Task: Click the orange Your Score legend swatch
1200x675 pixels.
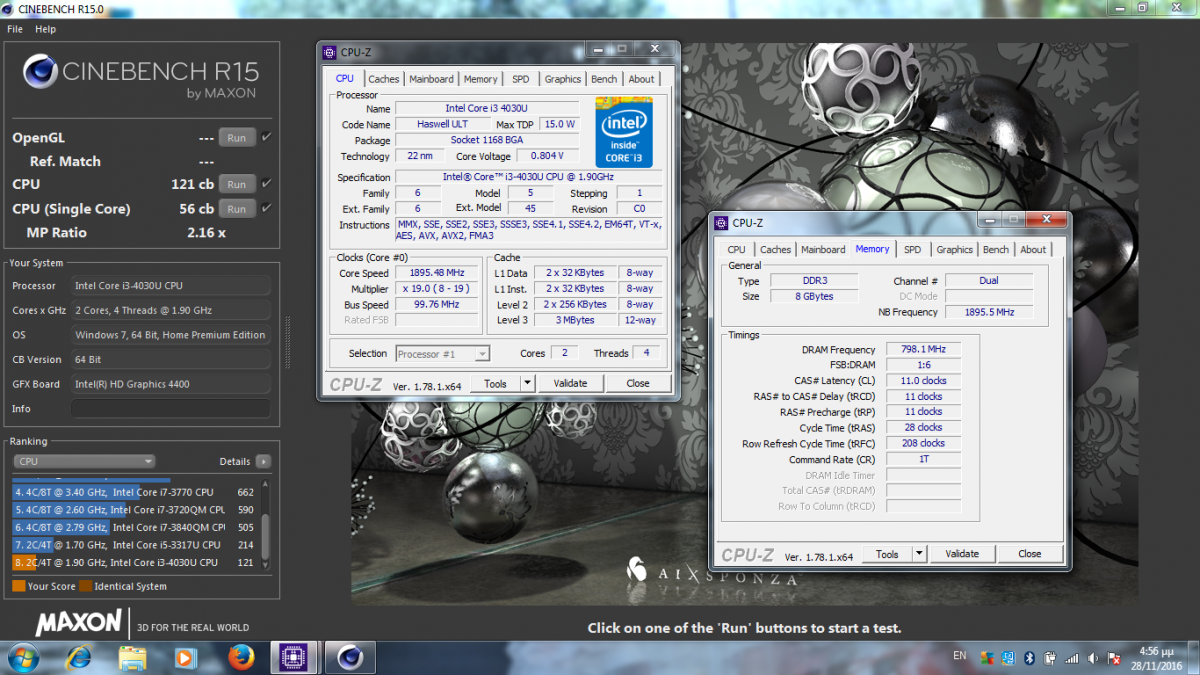Action: pos(19,587)
